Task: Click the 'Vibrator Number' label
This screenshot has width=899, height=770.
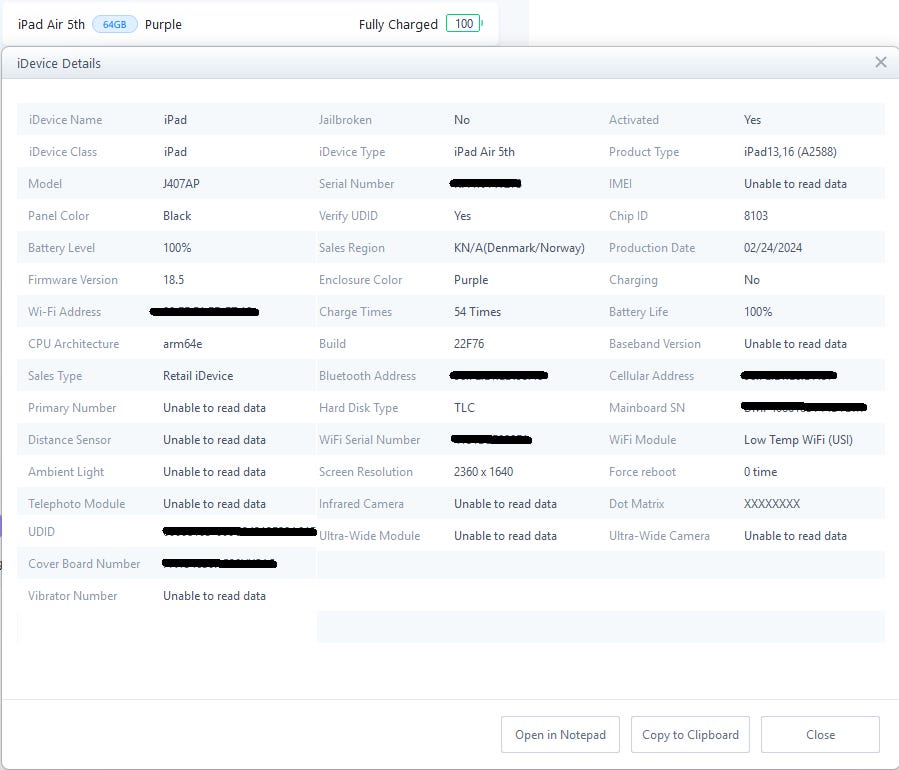Action: click(73, 596)
